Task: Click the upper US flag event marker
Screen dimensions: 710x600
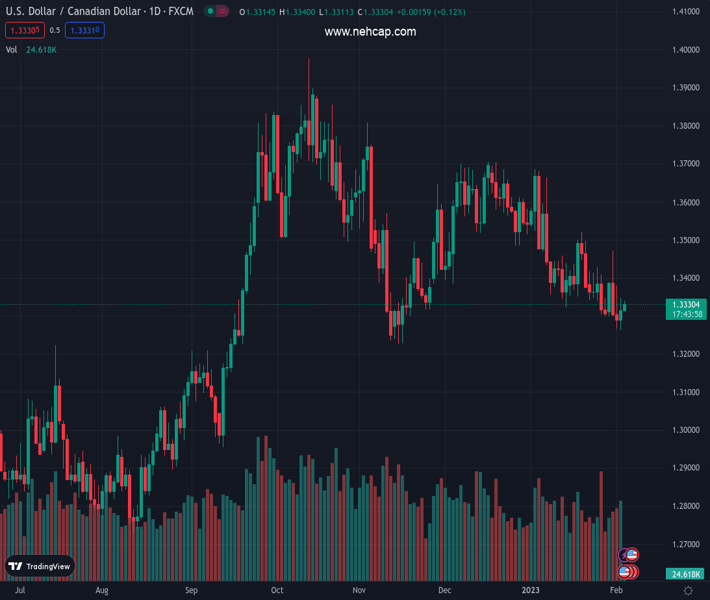Action: (x=631, y=554)
